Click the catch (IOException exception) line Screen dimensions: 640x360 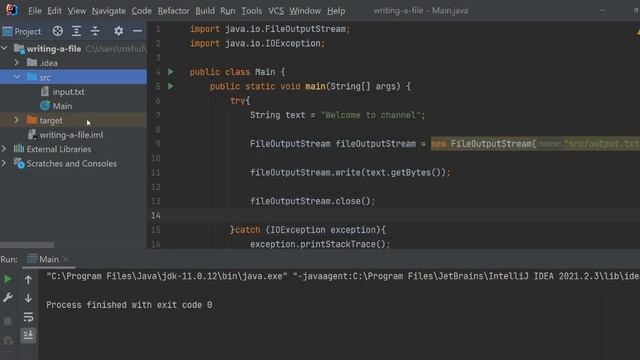click(x=308, y=230)
